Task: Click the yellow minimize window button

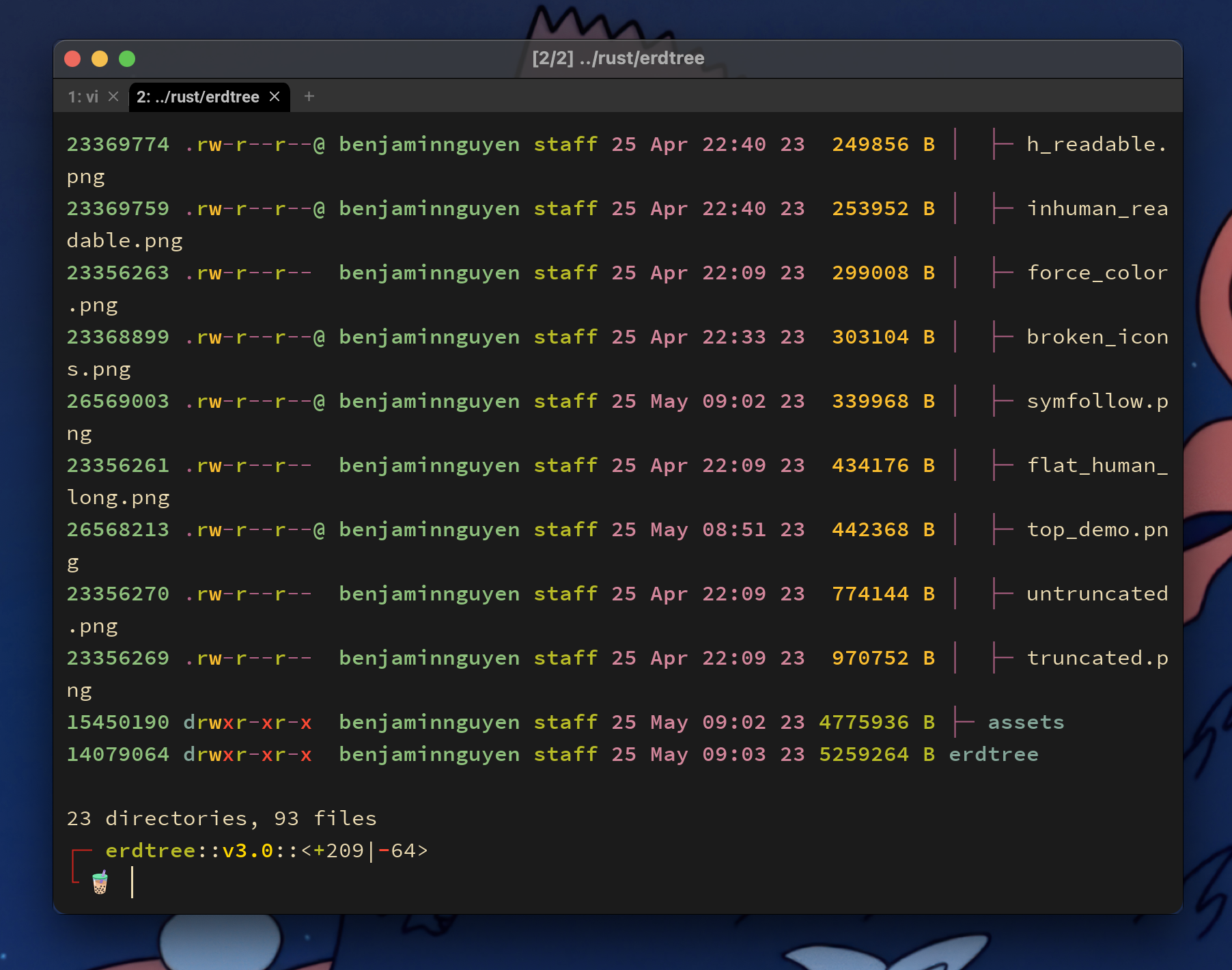Action: pyautogui.click(x=100, y=59)
